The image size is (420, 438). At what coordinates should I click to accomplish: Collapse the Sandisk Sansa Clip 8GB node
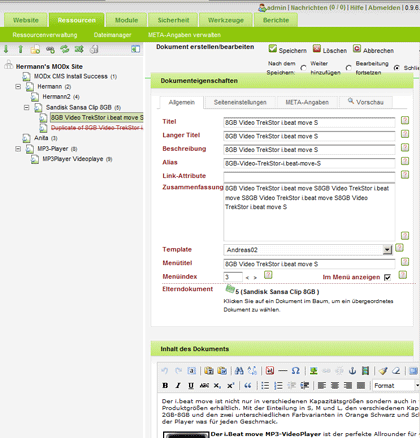[26, 107]
